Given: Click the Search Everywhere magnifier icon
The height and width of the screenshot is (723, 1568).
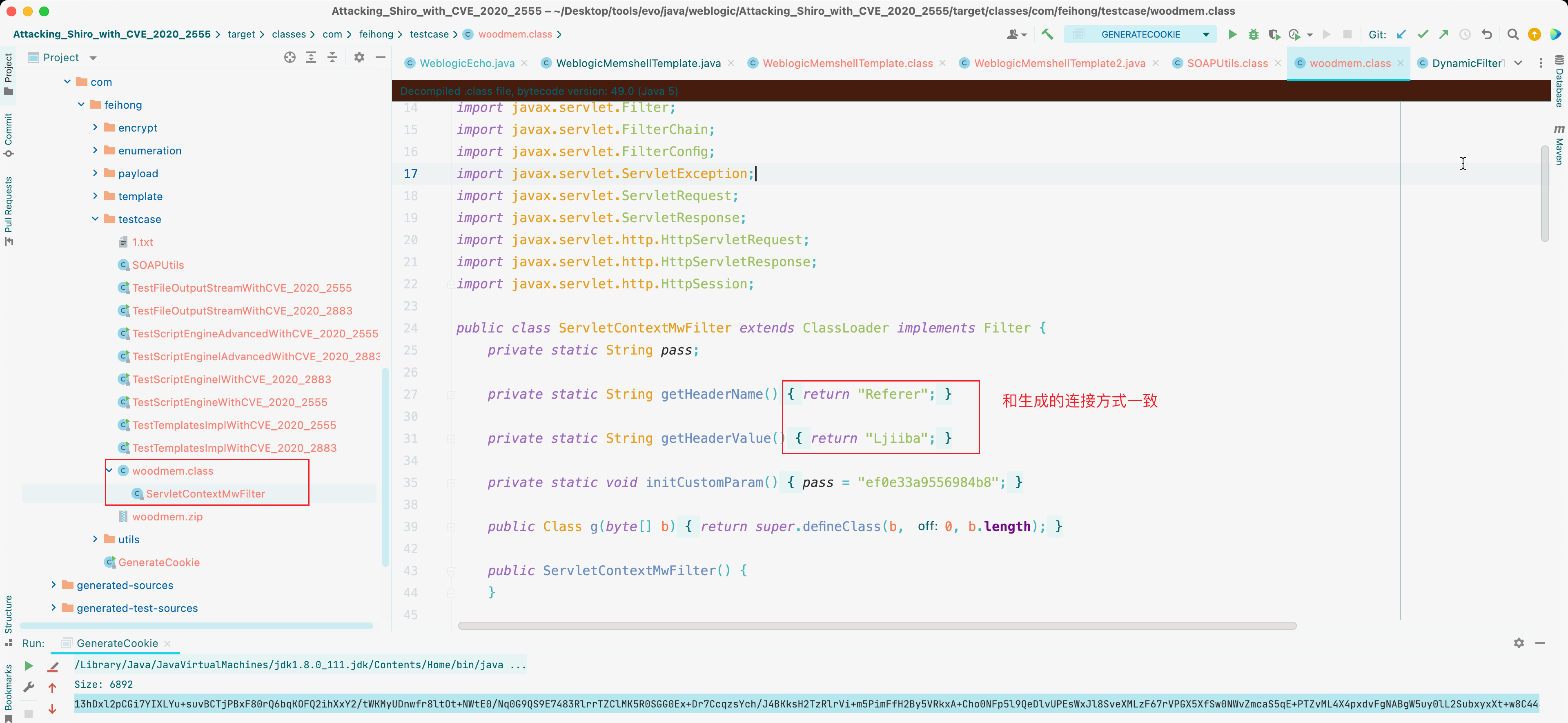Looking at the screenshot, I should [1512, 35].
